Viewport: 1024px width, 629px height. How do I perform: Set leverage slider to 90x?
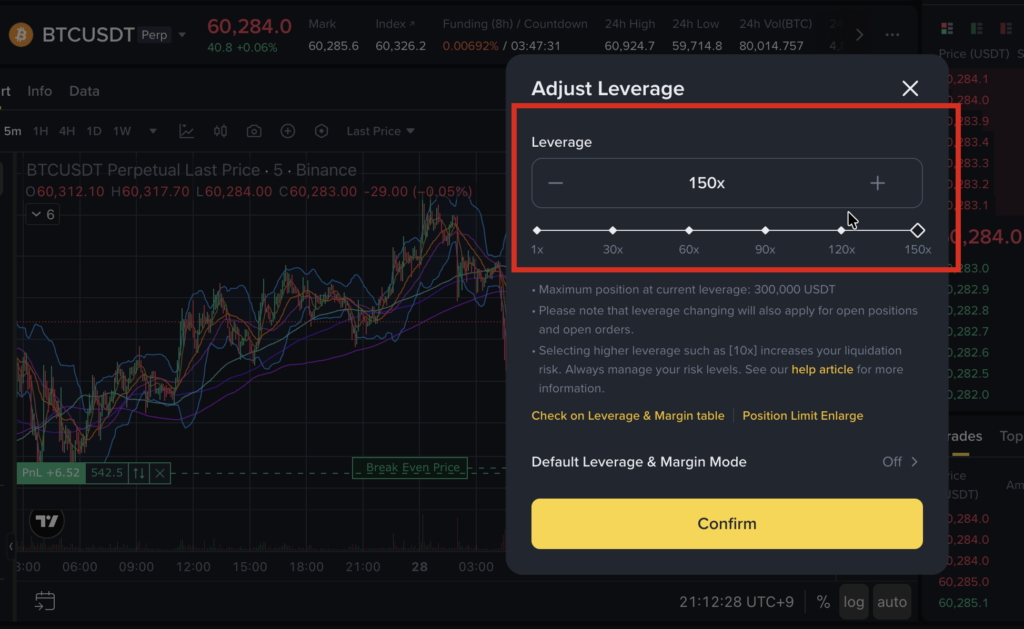tap(765, 231)
